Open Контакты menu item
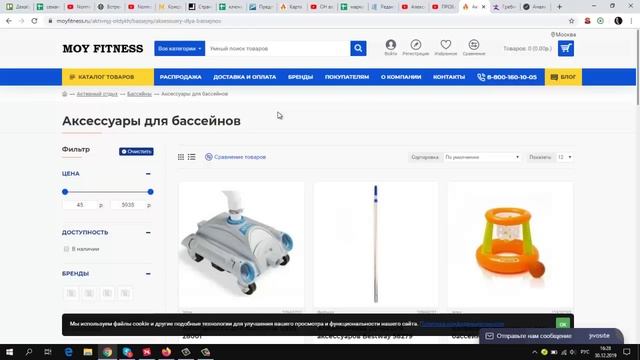Image resolution: width=640 pixels, height=360 pixels. (449, 77)
